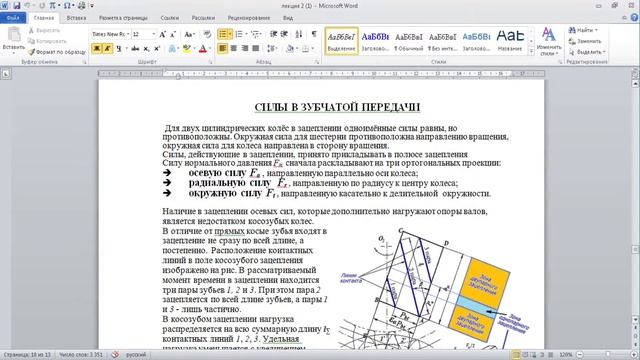The height and width of the screenshot is (360, 640).
Task: Toggle superscript formatting
Action: (157, 49)
